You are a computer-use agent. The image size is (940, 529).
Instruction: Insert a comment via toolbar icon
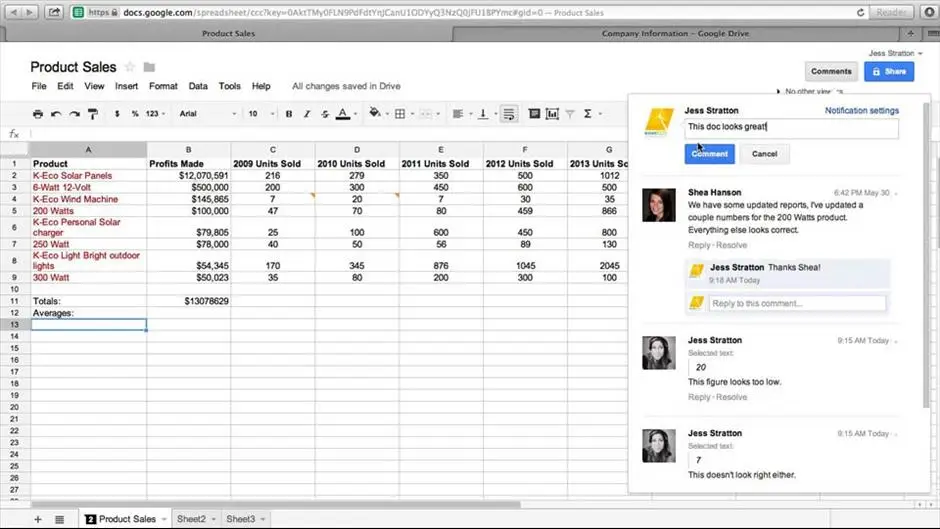pyautogui.click(x=534, y=113)
